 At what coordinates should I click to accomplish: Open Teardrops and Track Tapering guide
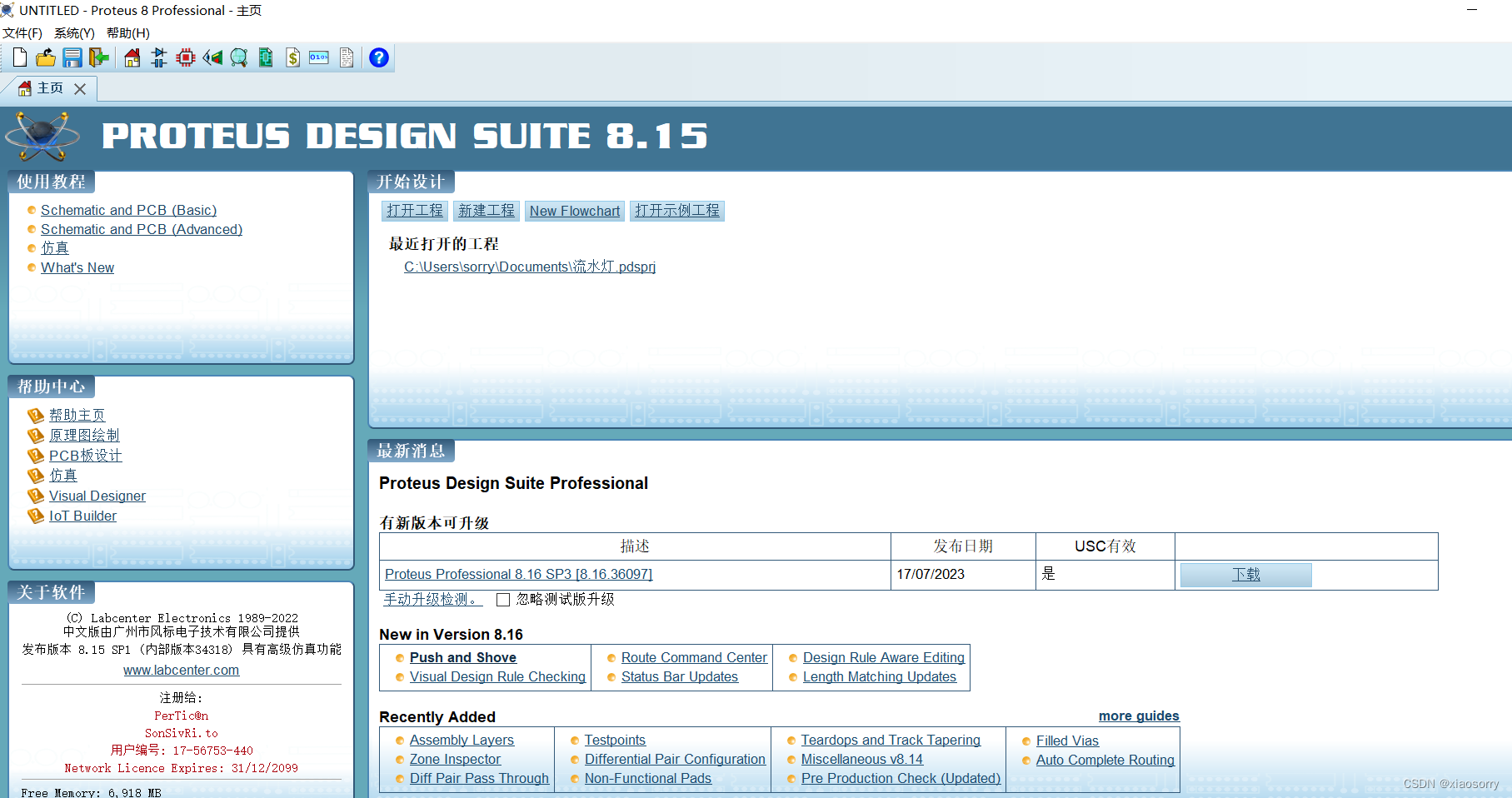891,740
